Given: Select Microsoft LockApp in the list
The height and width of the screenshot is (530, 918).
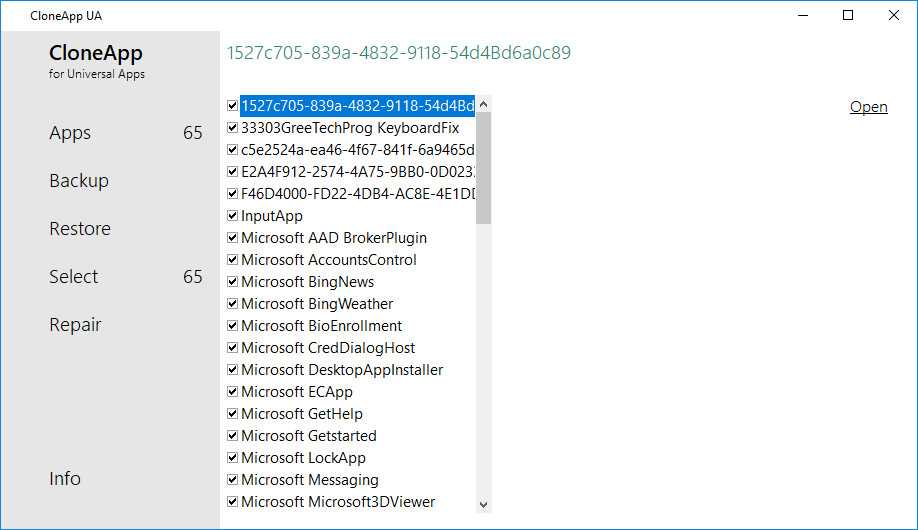Looking at the screenshot, I should click(303, 458).
